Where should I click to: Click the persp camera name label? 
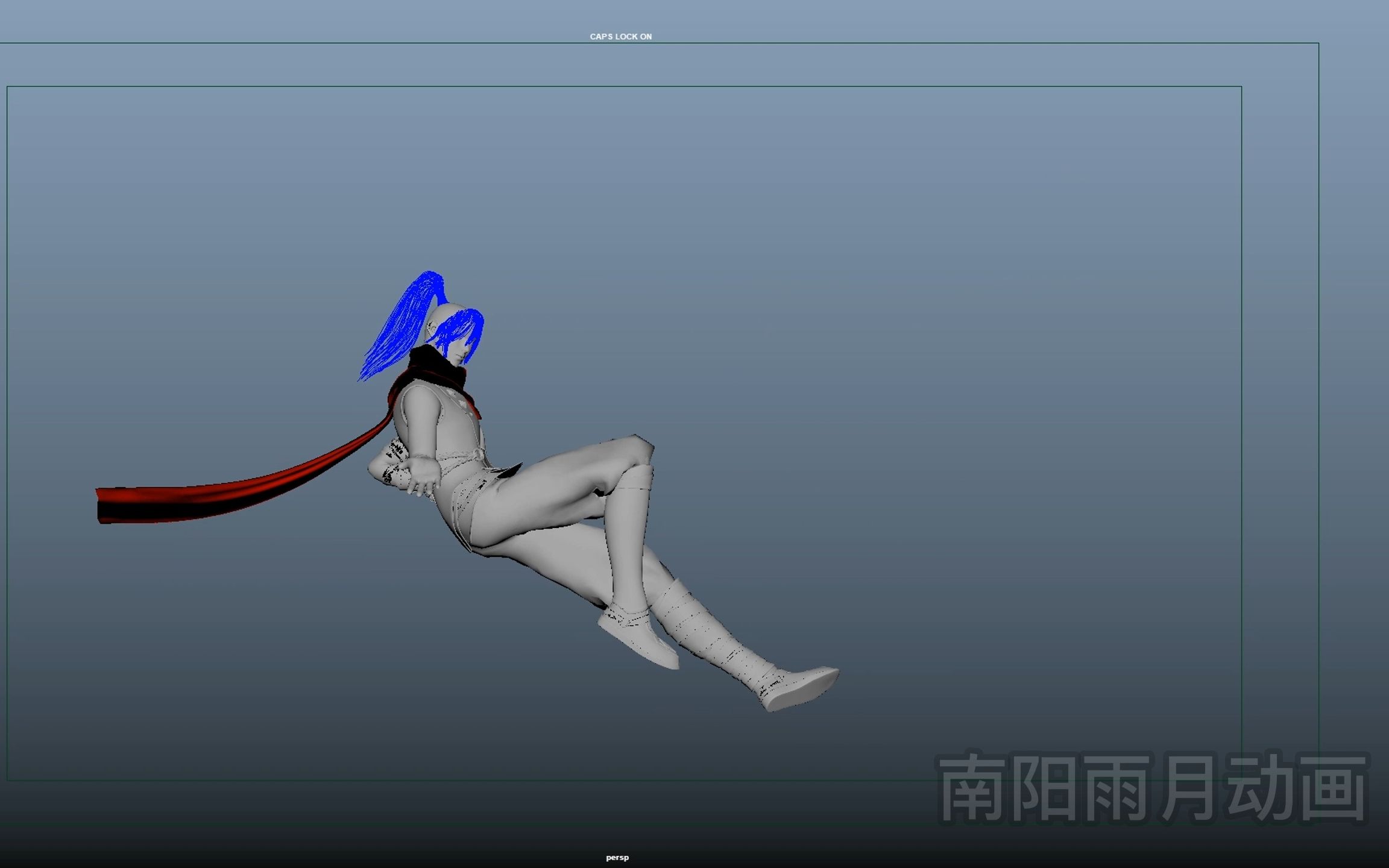pos(617,857)
